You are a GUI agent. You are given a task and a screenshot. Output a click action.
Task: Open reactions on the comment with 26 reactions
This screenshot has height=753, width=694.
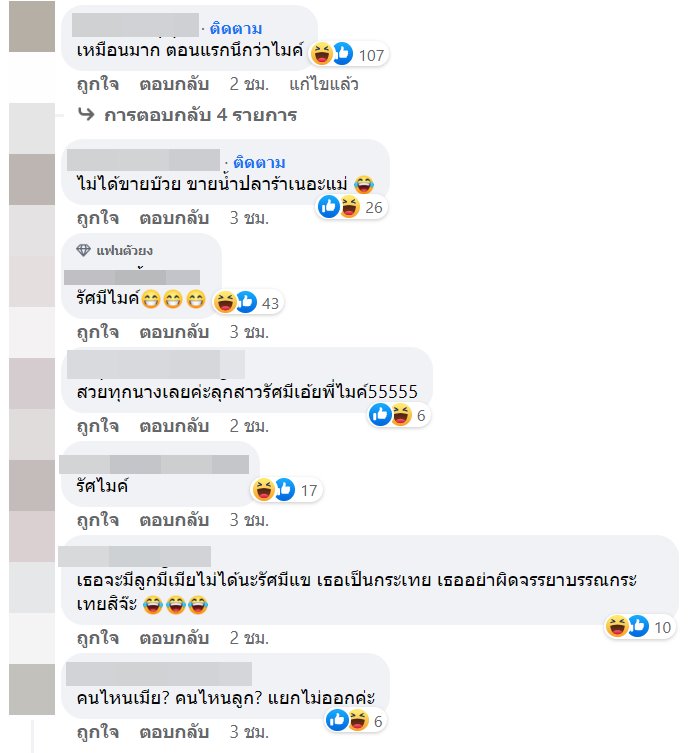351,207
